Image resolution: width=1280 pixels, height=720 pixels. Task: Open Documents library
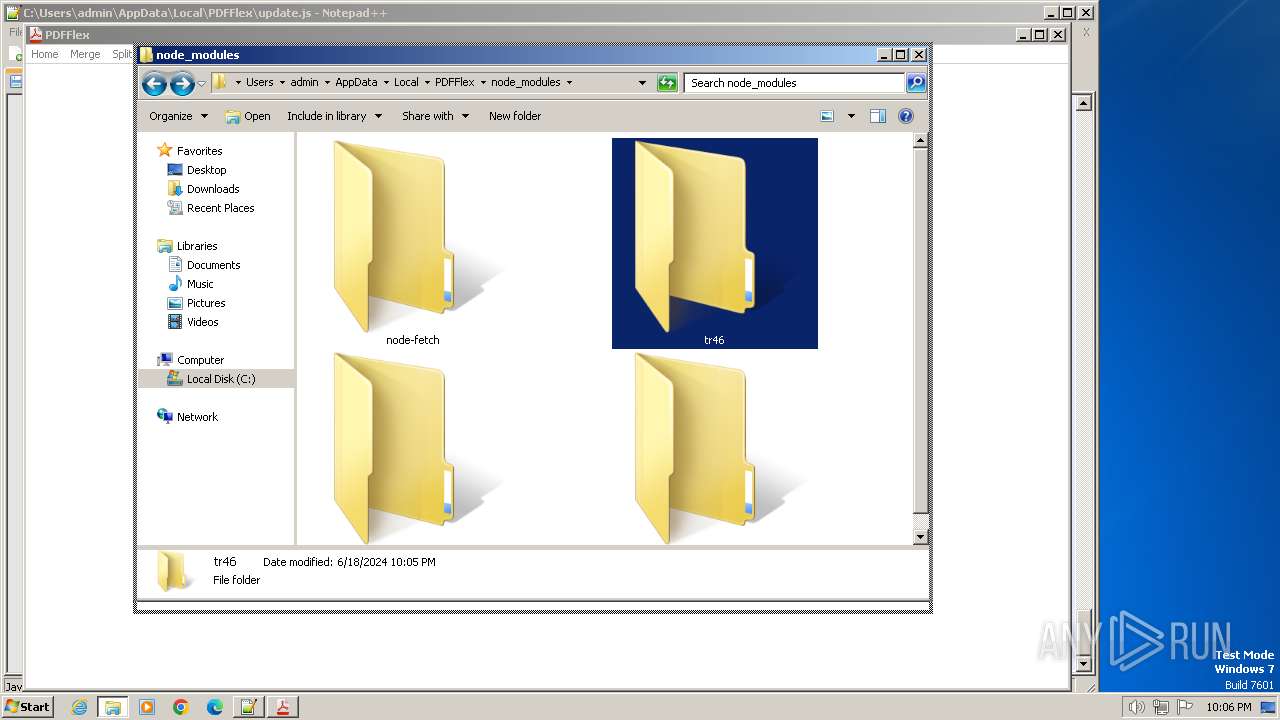click(x=213, y=265)
